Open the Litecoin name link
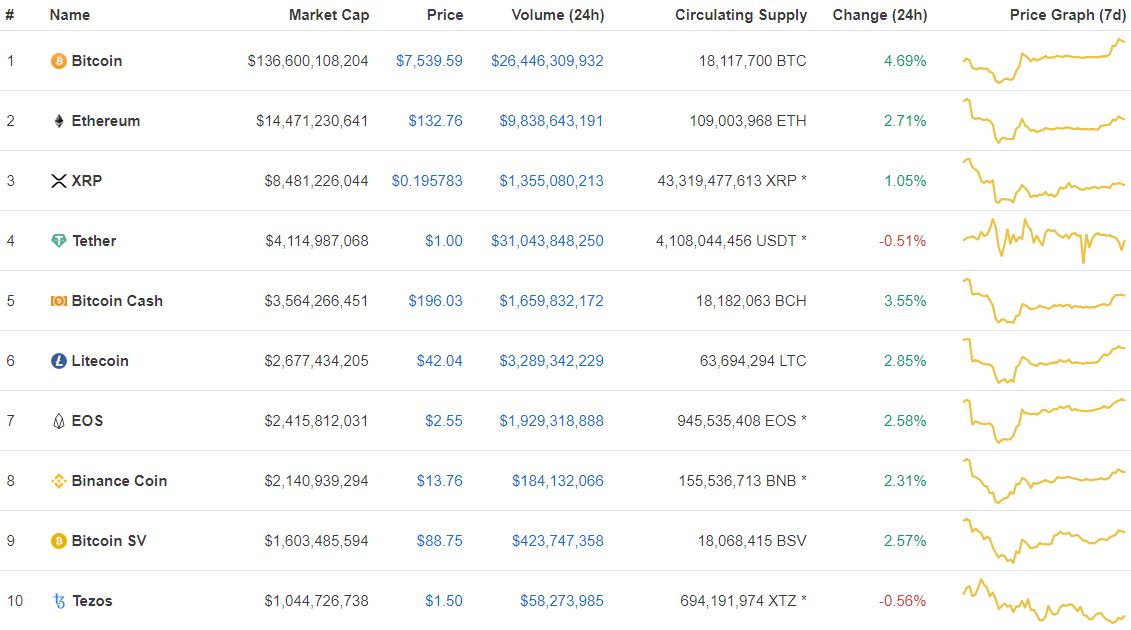This screenshot has height=630, width=1131. pyautogui.click(x=100, y=360)
